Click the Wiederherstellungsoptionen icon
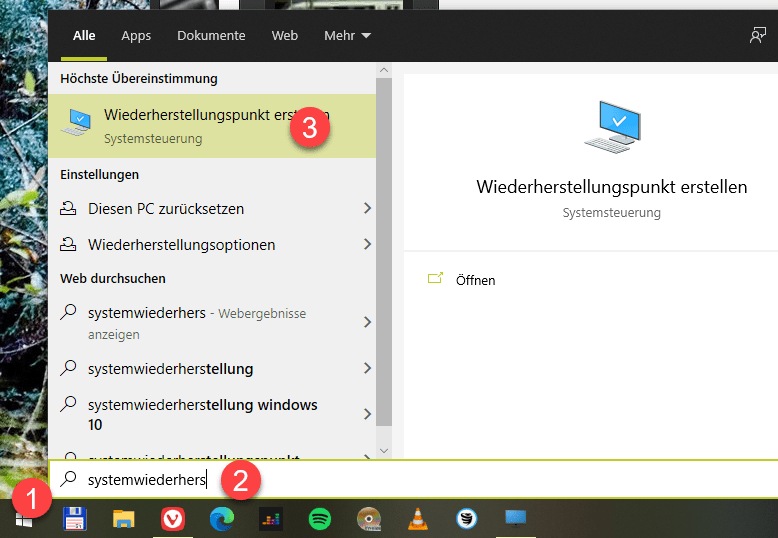This screenshot has width=778, height=538. point(68,244)
